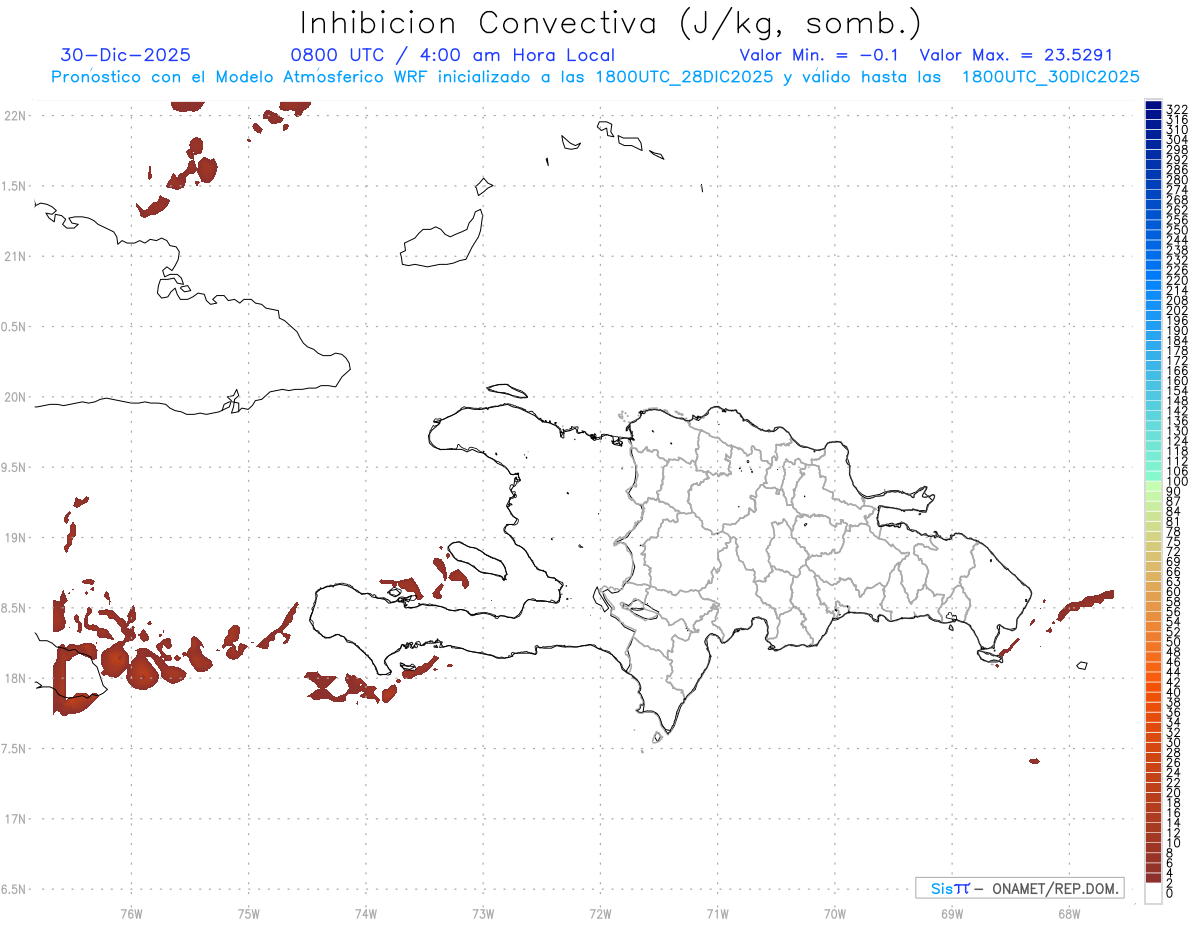Image resolution: width=1200 pixels, height=927 pixels.
Task: Click the '75W' longitude label
Action: click(x=249, y=913)
